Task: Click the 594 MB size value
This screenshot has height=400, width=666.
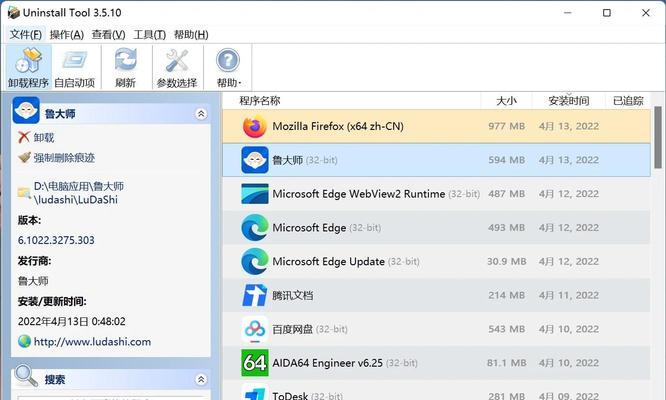Action: [506, 160]
